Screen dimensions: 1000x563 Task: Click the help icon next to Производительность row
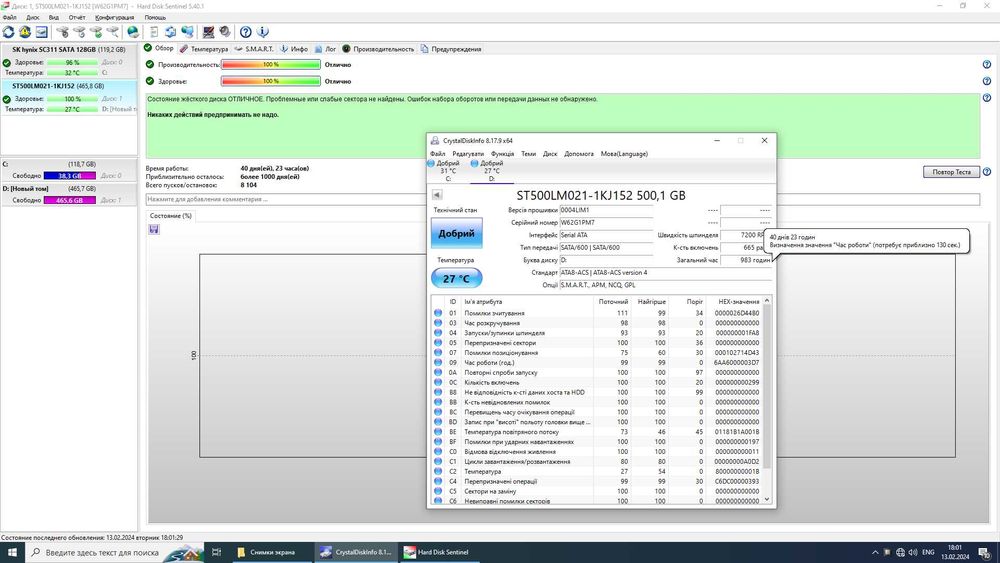pyautogui.click(x=986, y=65)
